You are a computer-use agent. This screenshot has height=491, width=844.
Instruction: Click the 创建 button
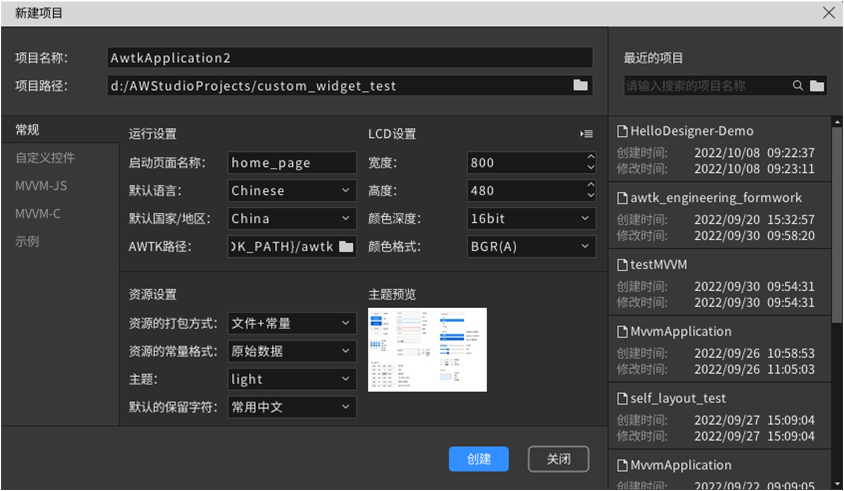[479, 459]
